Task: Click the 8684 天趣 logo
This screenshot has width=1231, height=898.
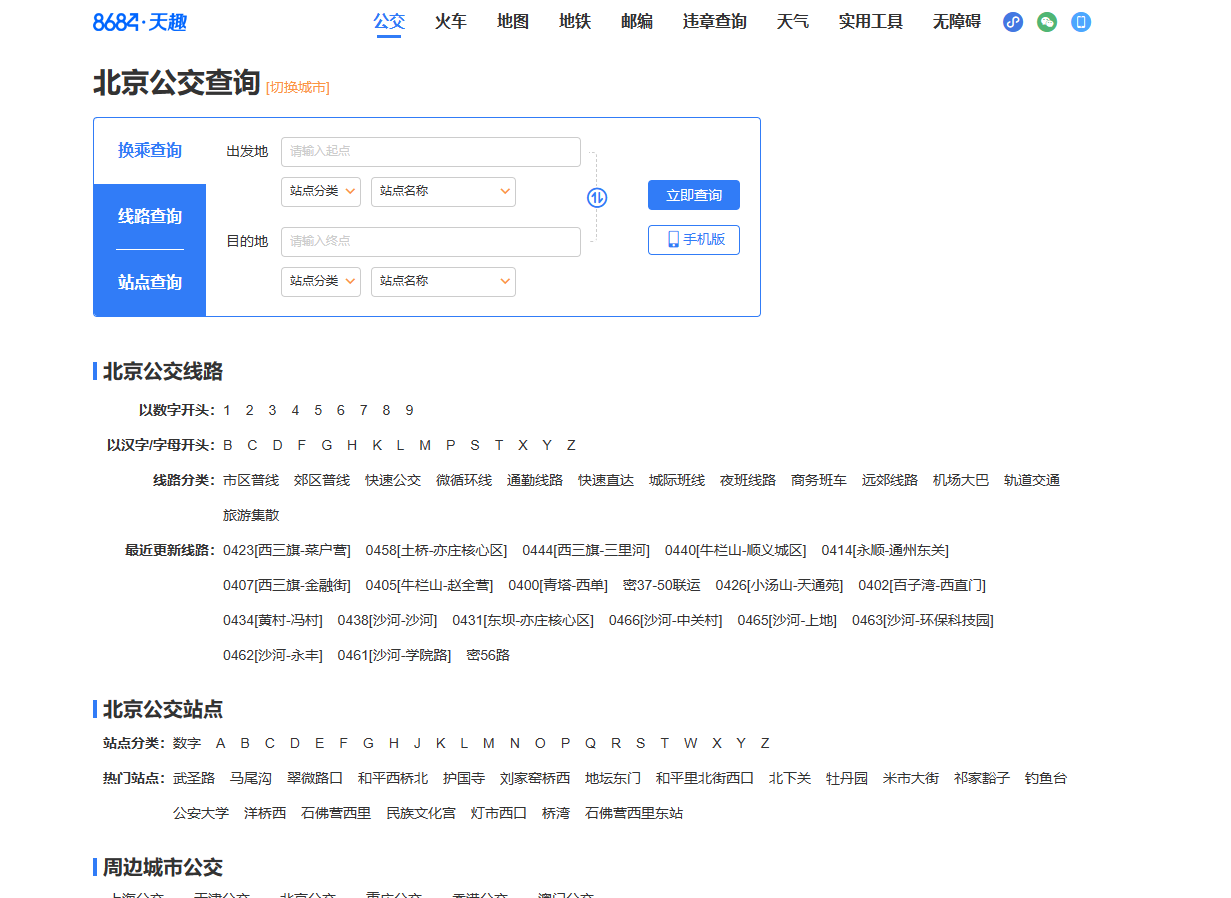Action: coord(140,22)
